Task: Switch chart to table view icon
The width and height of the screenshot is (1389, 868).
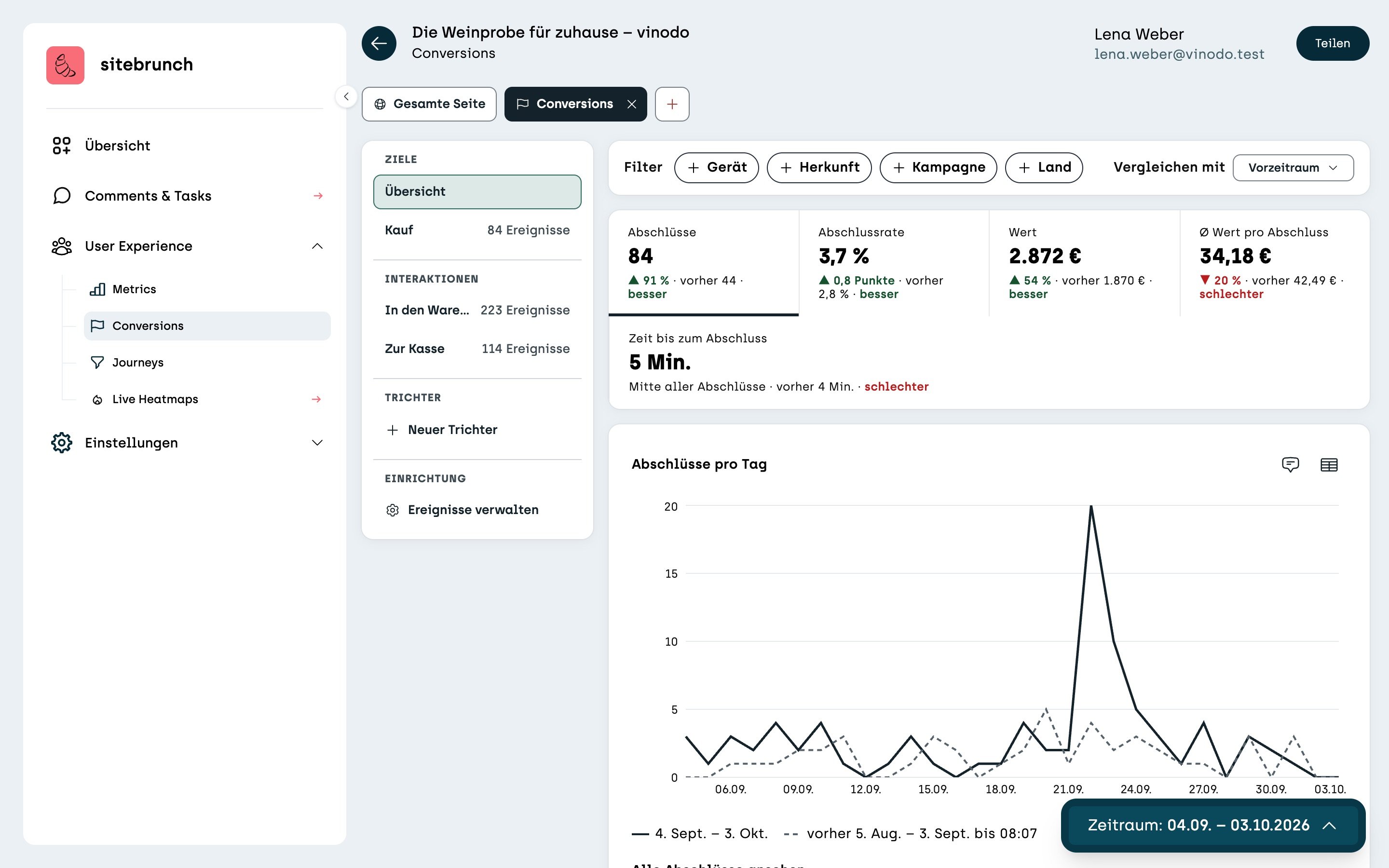Action: 1329,464
